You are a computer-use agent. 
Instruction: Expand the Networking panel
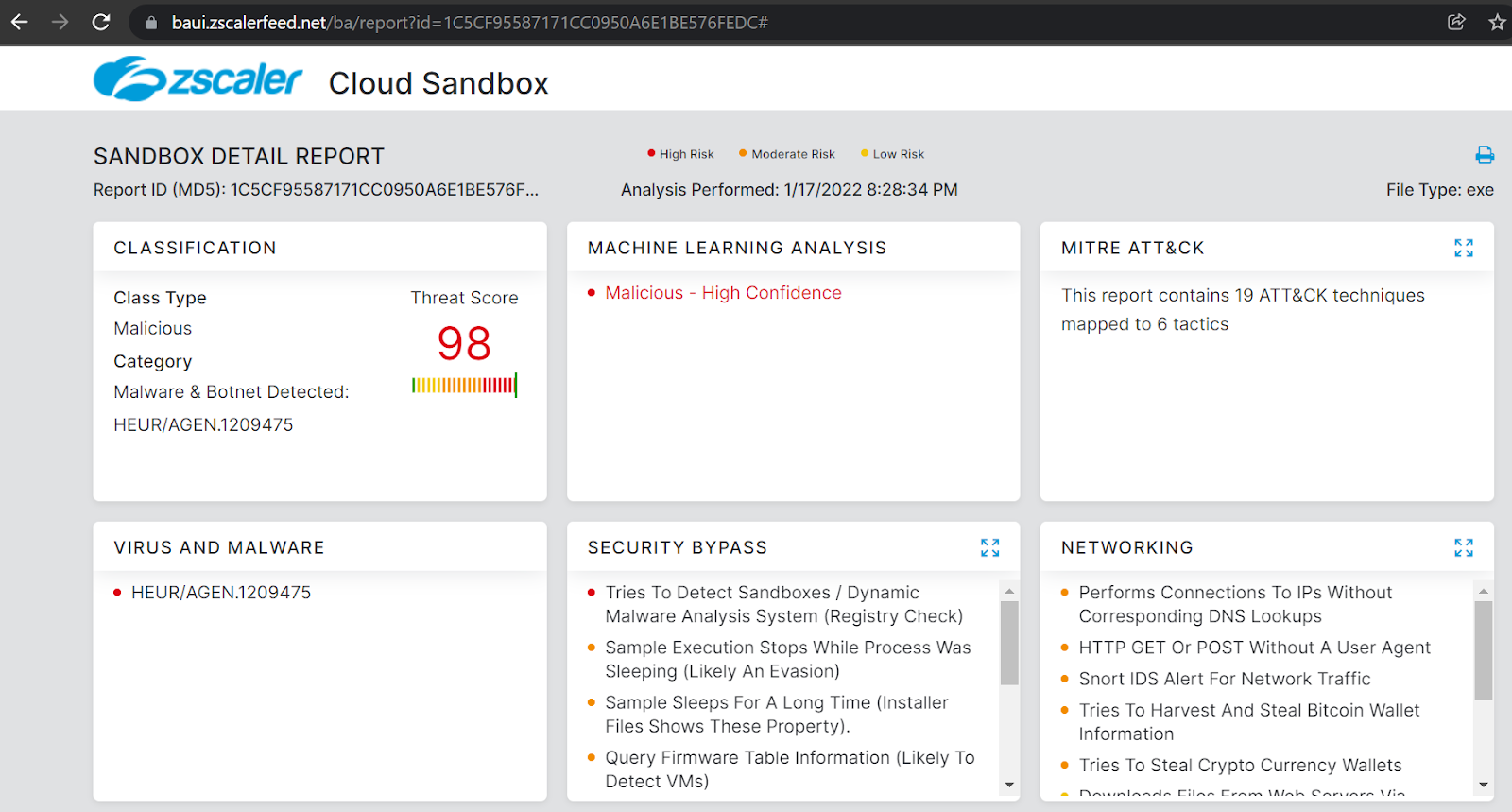[1464, 547]
